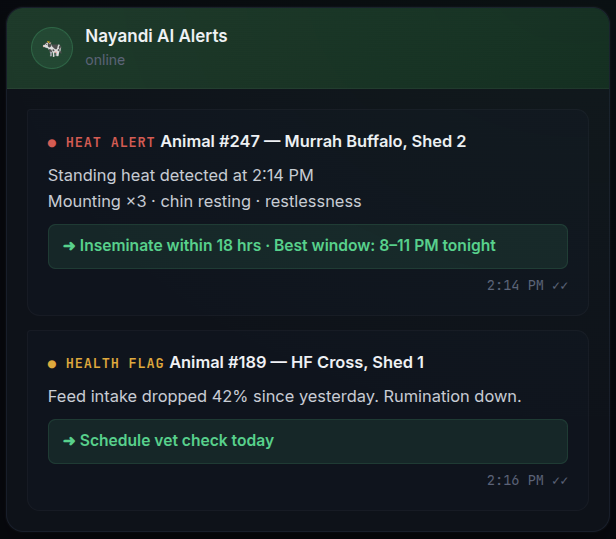The height and width of the screenshot is (539, 616).
Task: Select the HEAT ALERT label
Action: [110, 142]
